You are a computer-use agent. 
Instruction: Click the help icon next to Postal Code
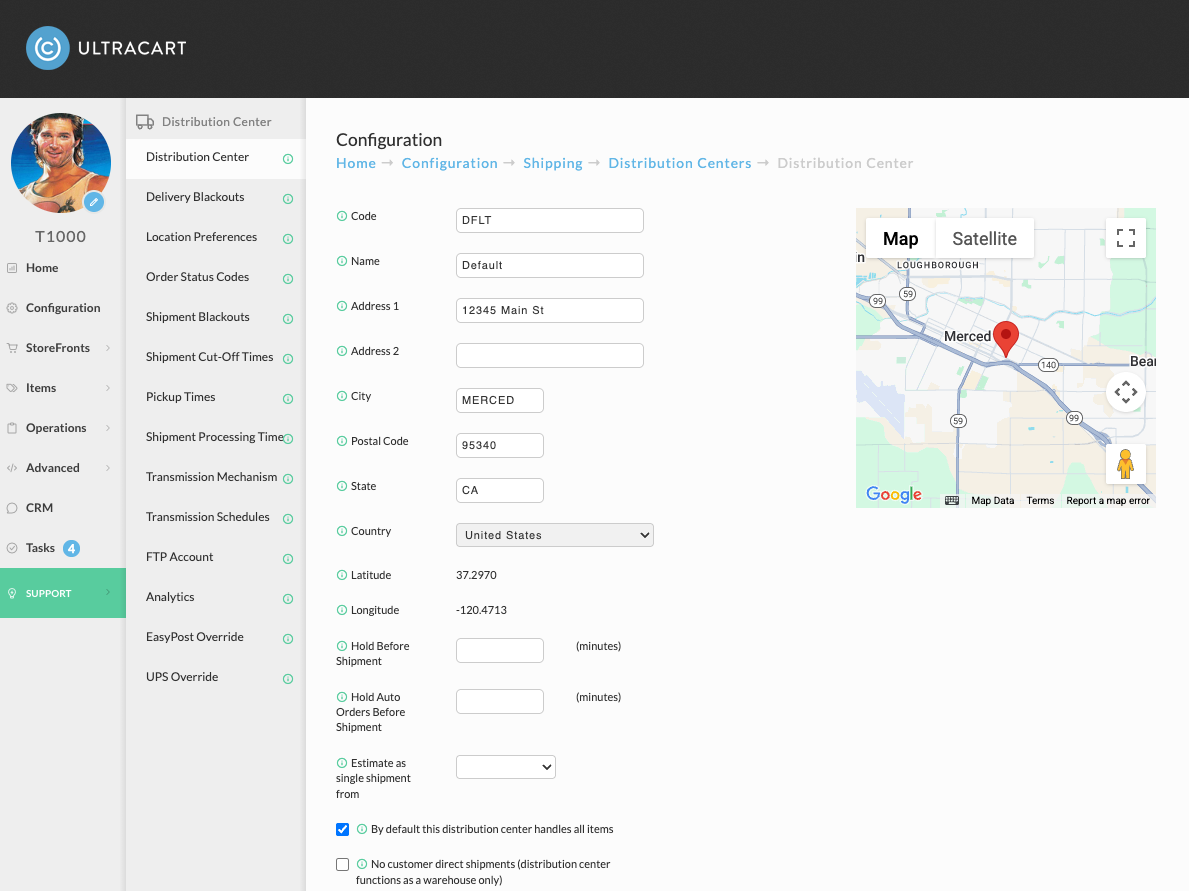pyautogui.click(x=341, y=441)
